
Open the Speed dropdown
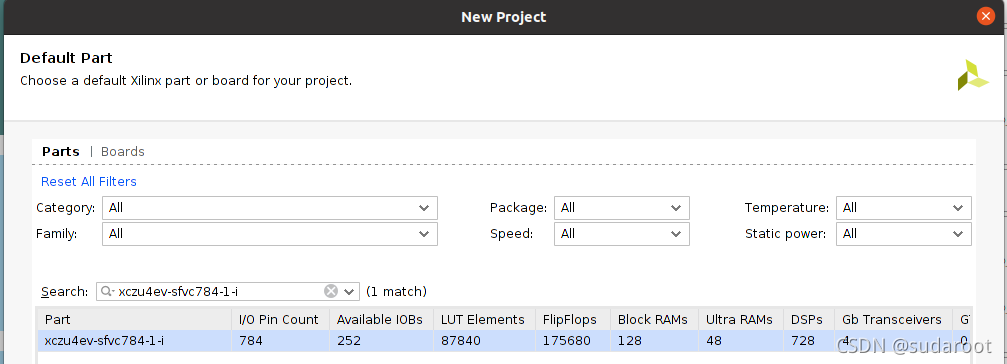(622, 234)
